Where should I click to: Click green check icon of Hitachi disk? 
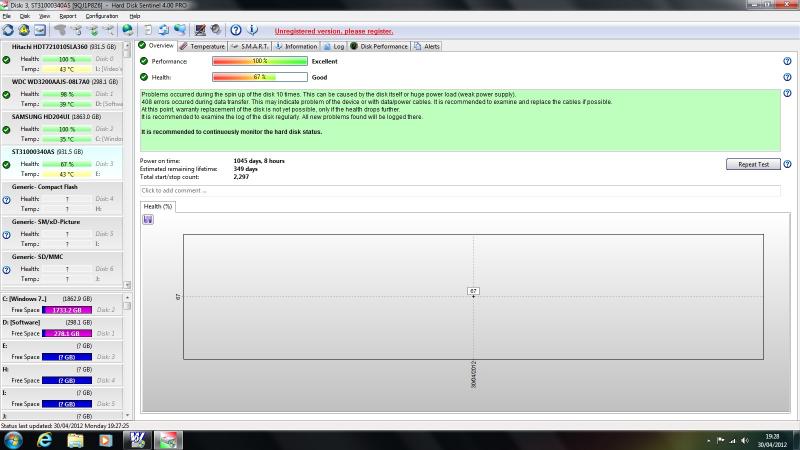coord(6,60)
